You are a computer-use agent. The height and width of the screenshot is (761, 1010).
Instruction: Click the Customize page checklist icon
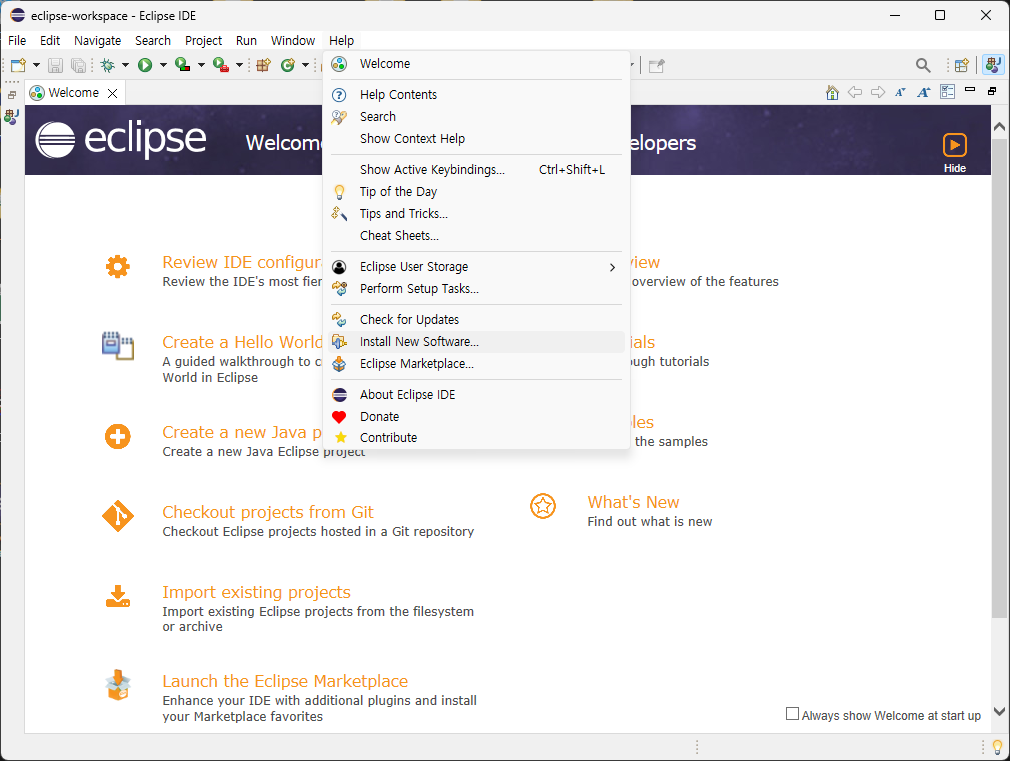coord(948,92)
